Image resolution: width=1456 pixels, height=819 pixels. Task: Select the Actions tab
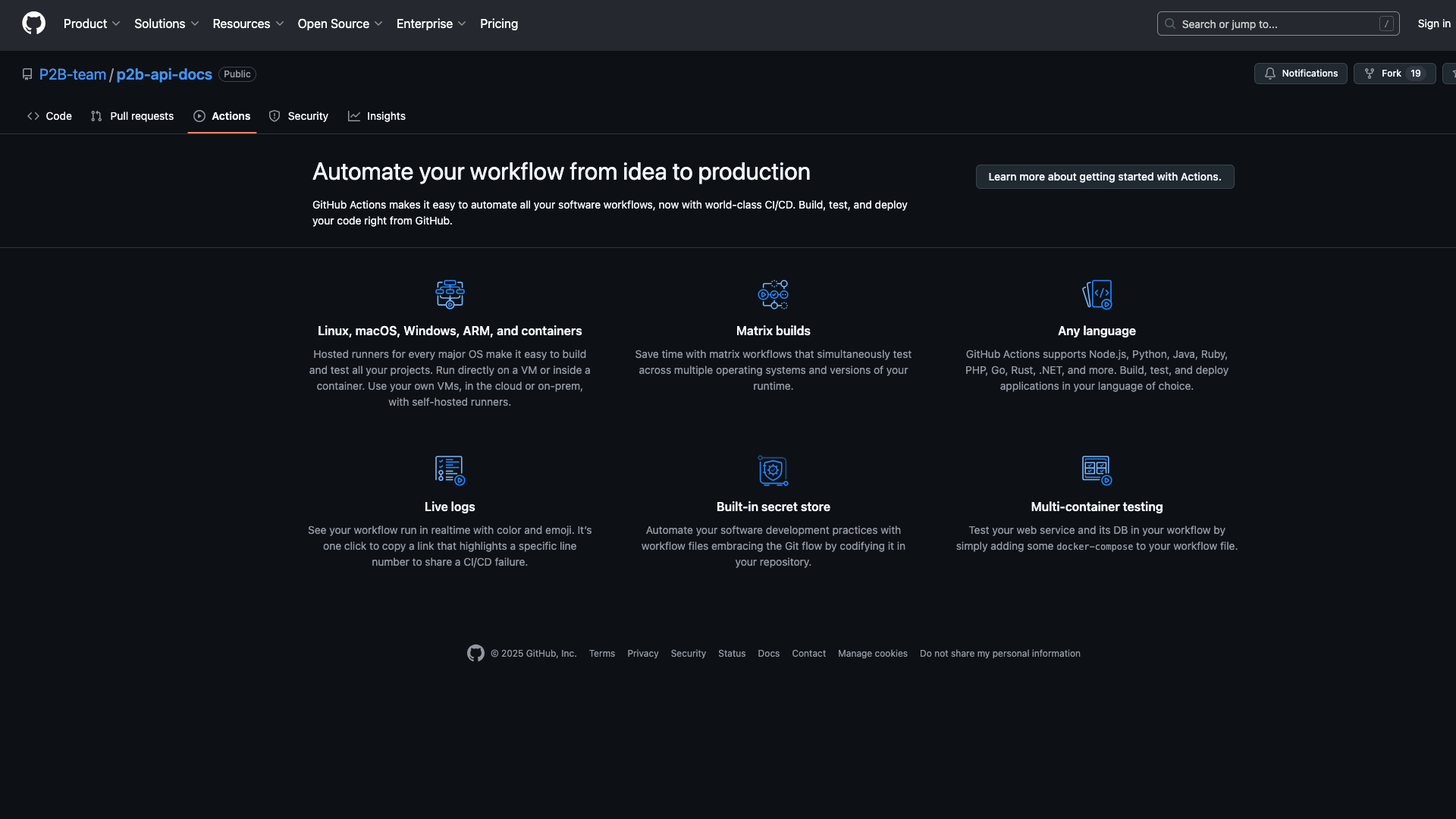coord(222,116)
